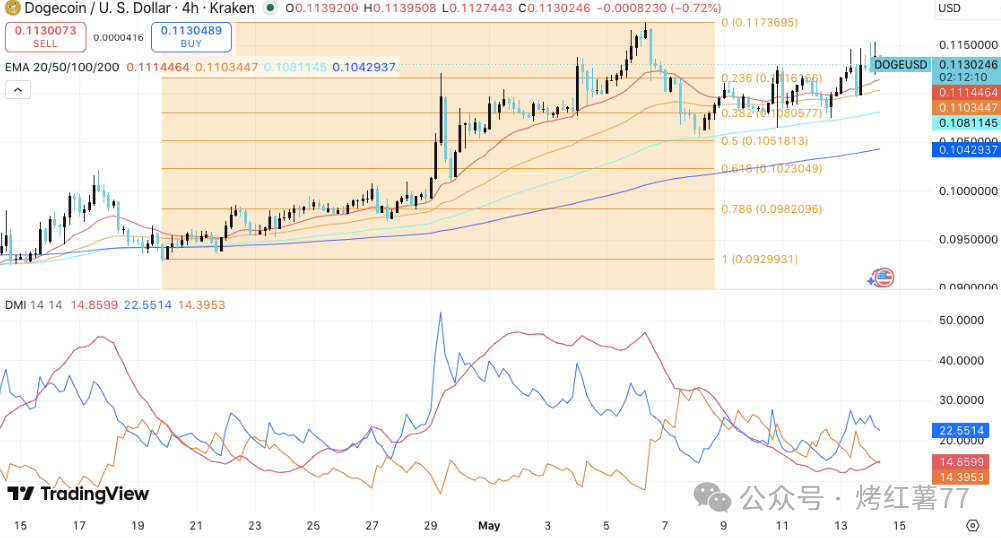This screenshot has height=538, width=1001.
Task: Open the USD currency selector
Action: click(x=949, y=8)
